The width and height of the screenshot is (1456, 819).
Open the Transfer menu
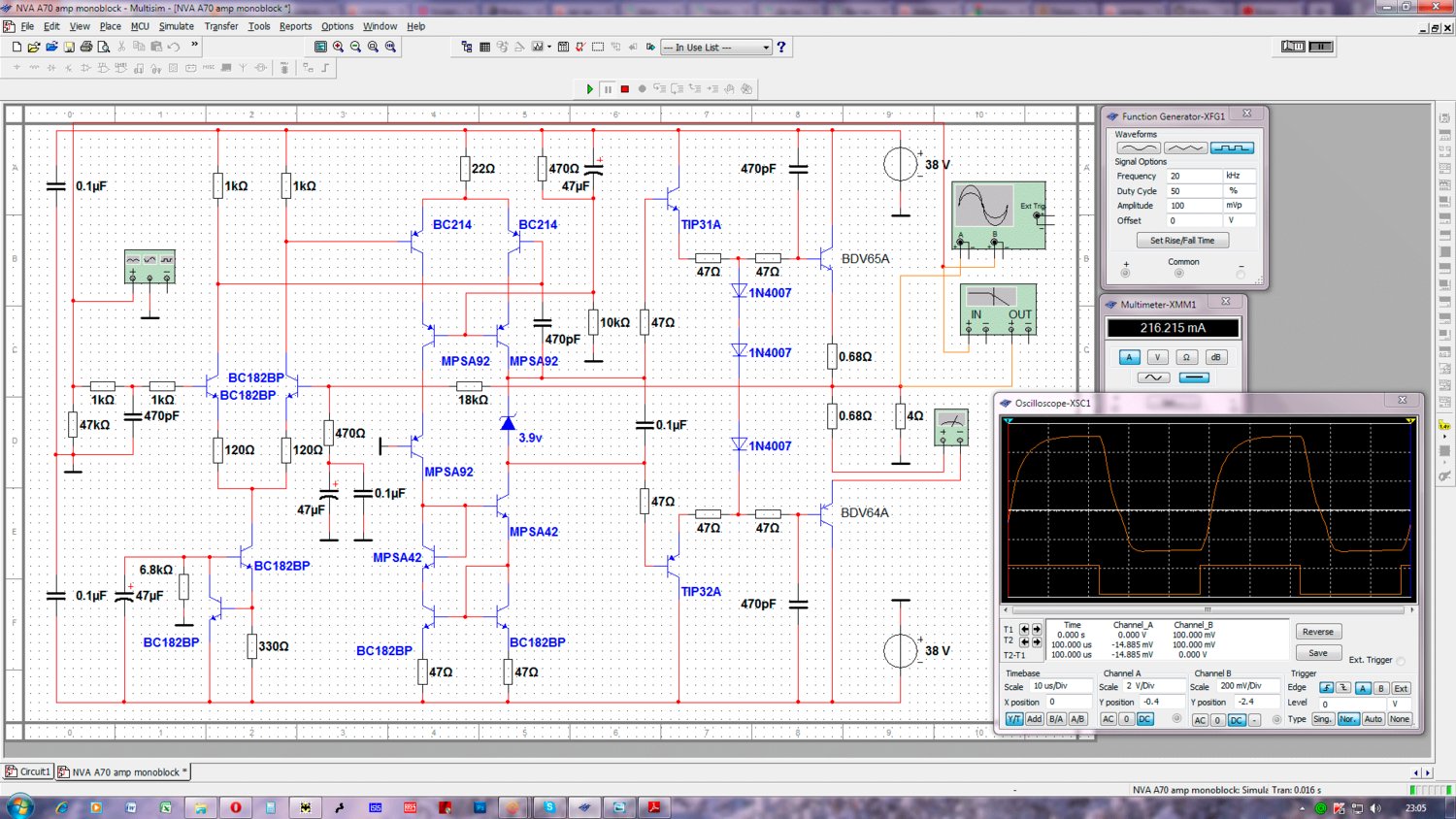click(221, 26)
